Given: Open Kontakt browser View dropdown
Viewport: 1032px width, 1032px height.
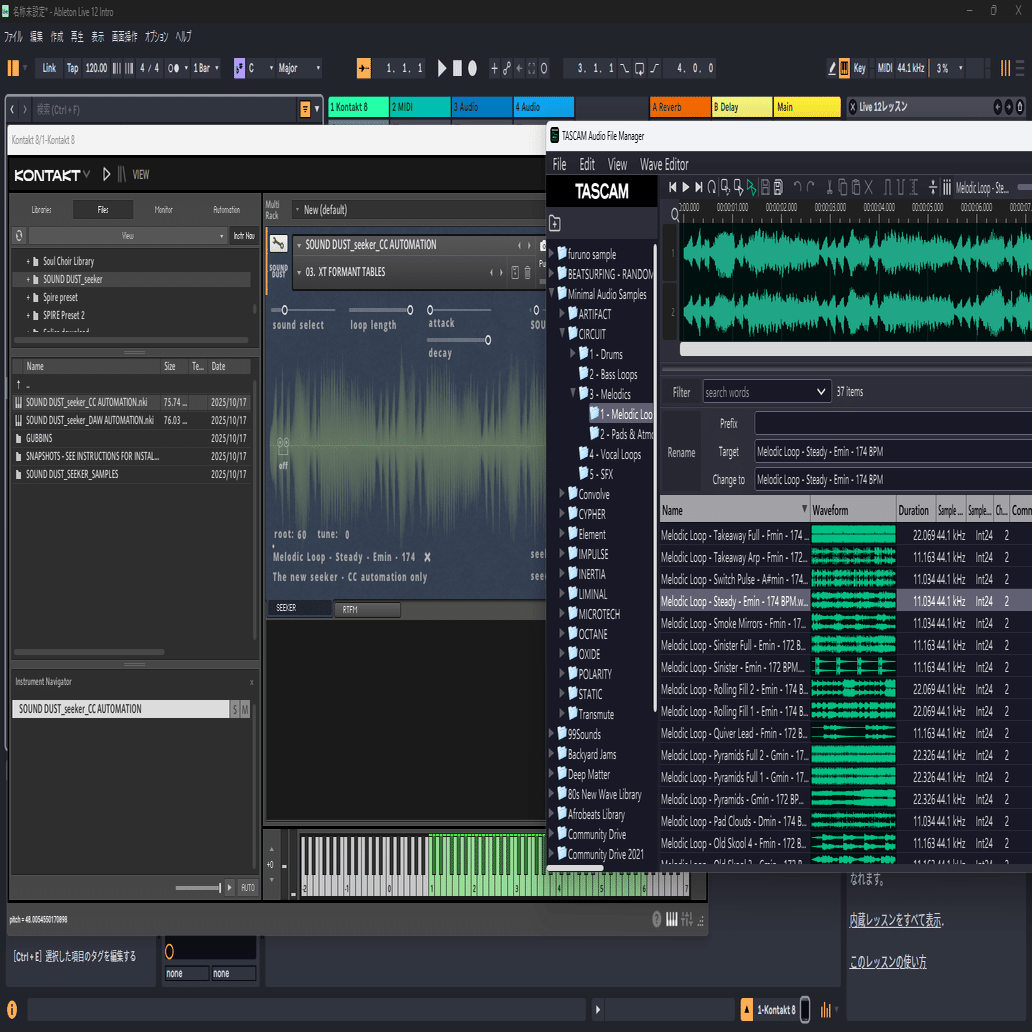Looking at the screenshot, I should (x=127, y=236).
